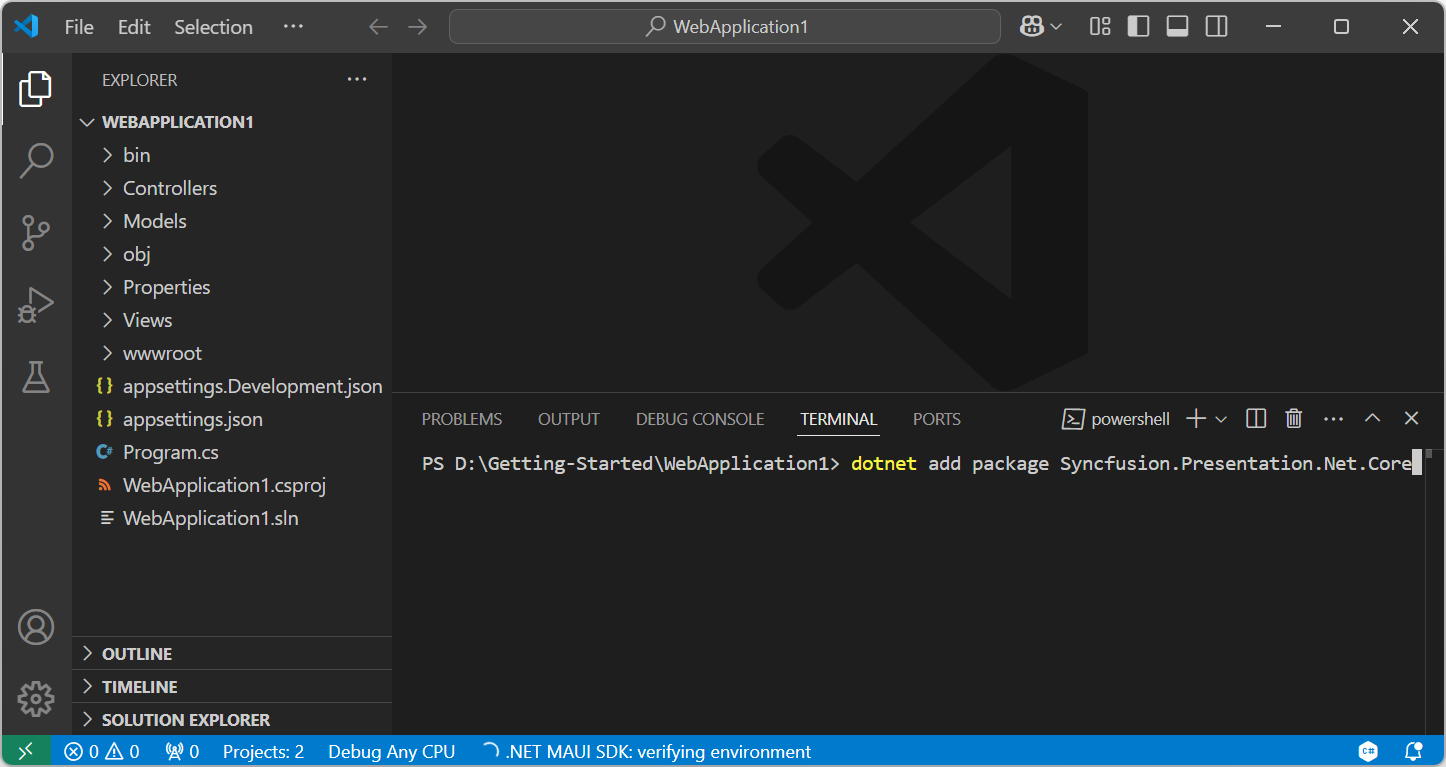1446x767 pixels.
Task: Open the File menu
Action: [x=79, y=27]
